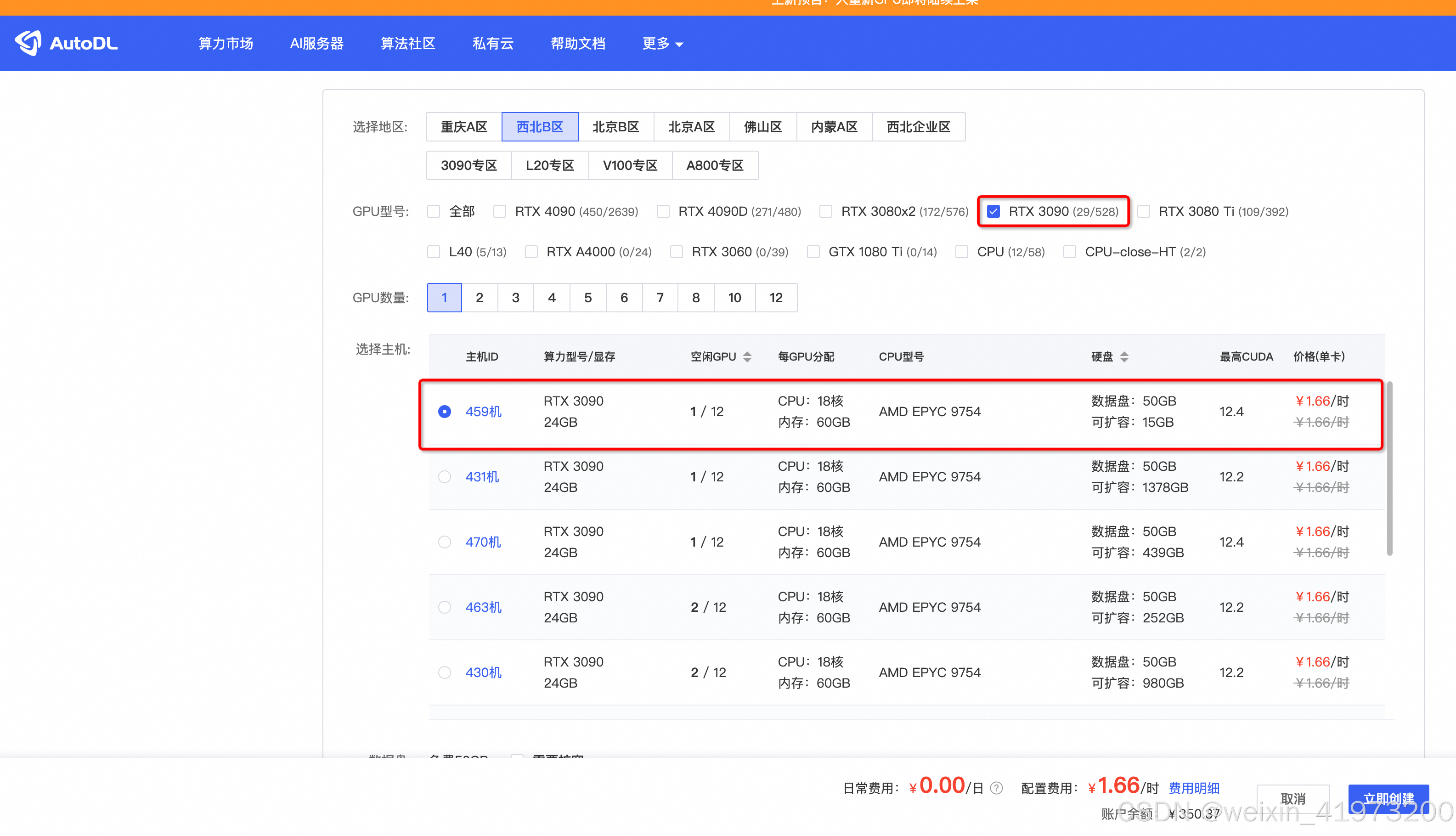Check the CPU-close-HT checkbox
The image size is (1456, 836).
1070,252
